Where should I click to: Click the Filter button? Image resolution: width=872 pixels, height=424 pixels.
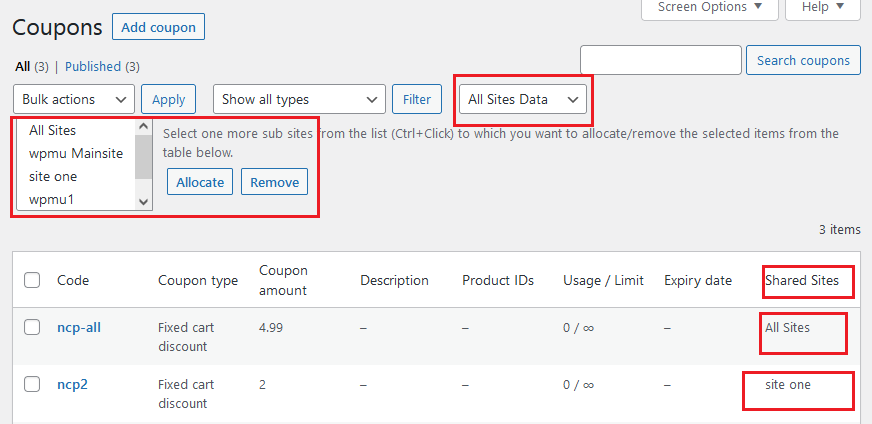click(x=417, y=99)
